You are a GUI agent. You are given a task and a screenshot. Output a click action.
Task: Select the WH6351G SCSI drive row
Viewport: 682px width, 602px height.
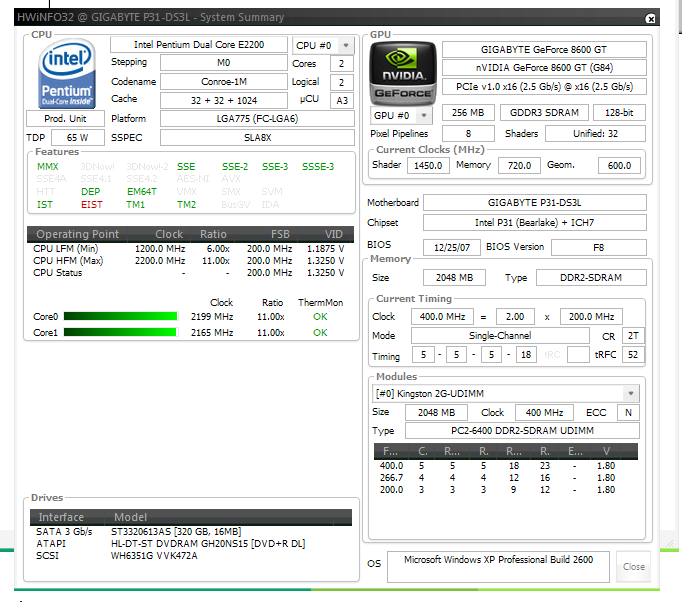[x=191, y=556]
